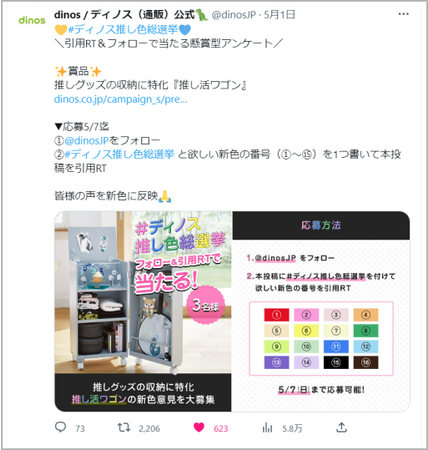The height and width of the screenshot is (450, 428).
Task: Click the green dinos profile avatar
Action: coord(32,20)
